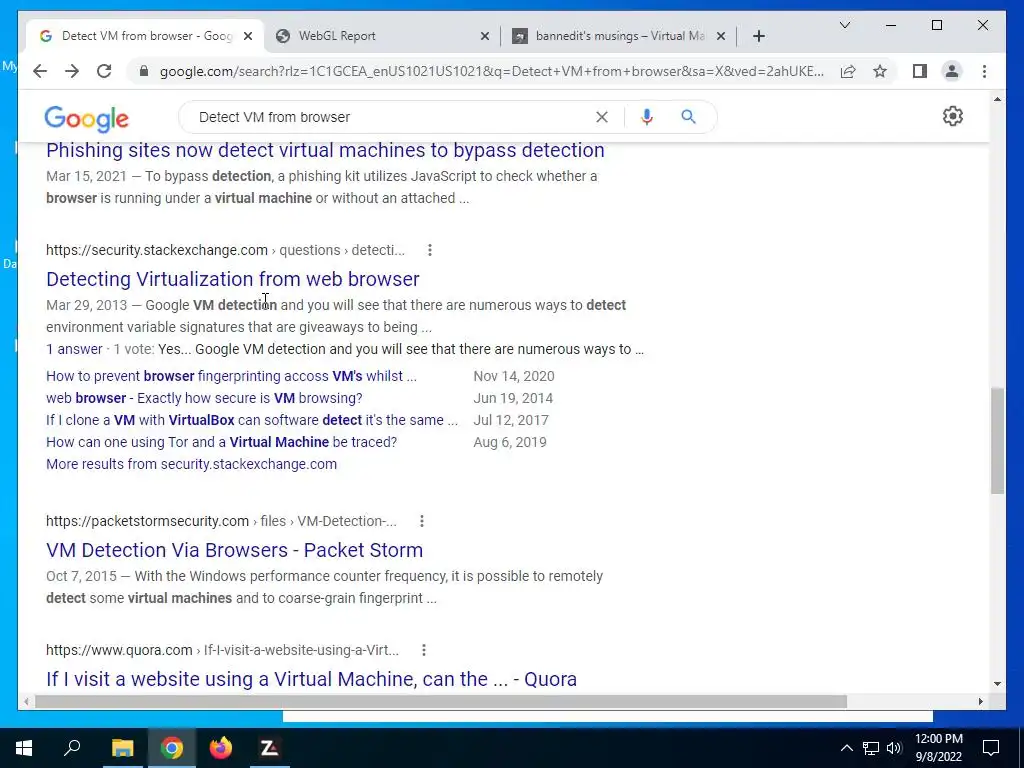The height and width of the screenshot is (768, 1024).
Task: Open more options for the packetstormsecurity result
Action: pos(421,521)
